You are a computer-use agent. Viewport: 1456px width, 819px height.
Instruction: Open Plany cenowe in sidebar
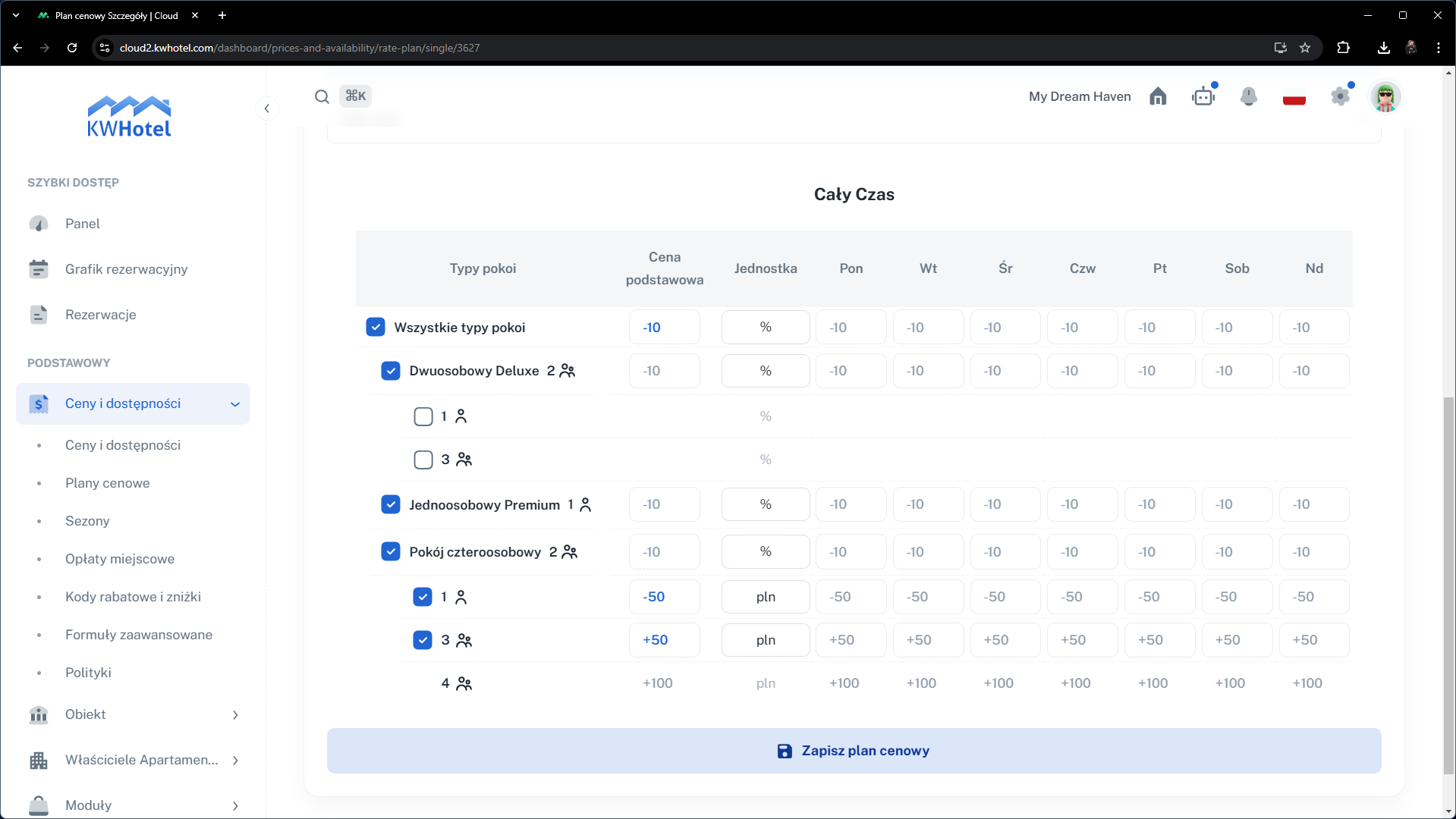tap(108, 483)
